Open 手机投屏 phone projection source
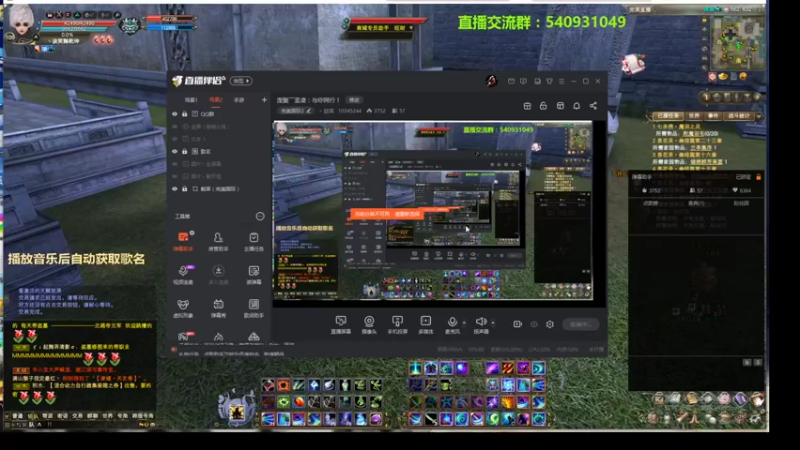This screenshot has height=450, width=800. pyautogui.click(x=397, y=324)
